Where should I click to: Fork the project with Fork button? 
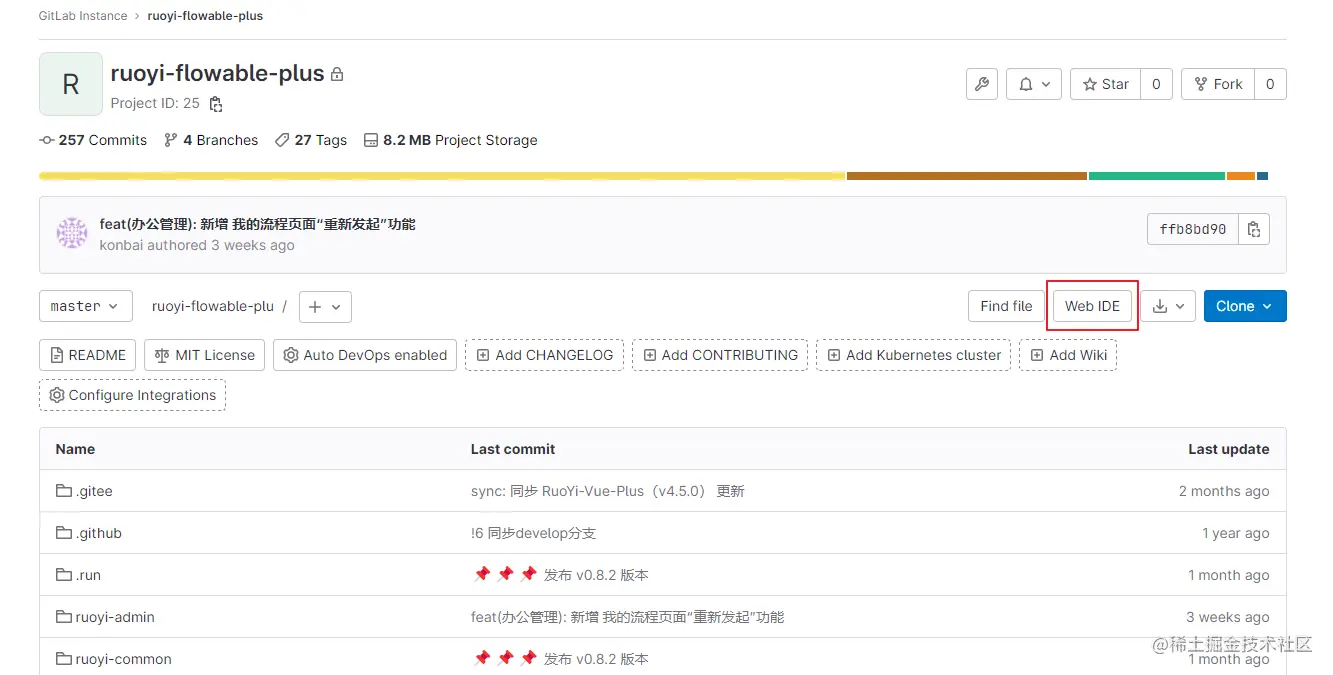(x=1218, y=84)
